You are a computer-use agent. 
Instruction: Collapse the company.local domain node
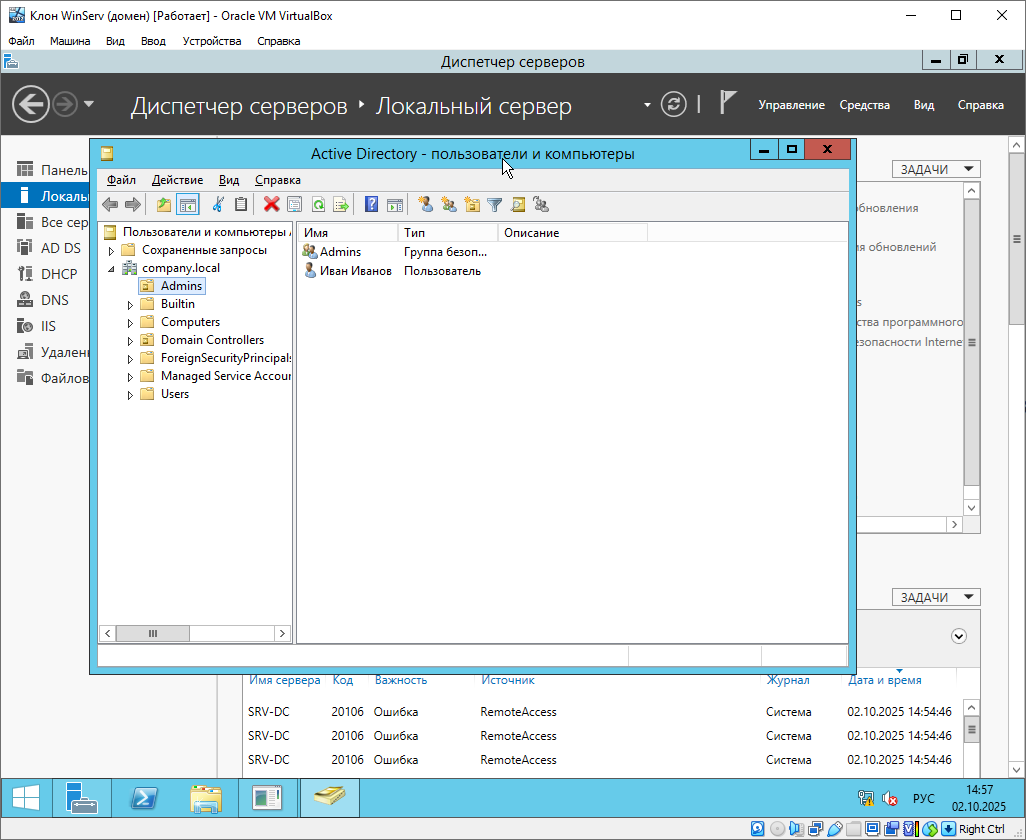111,268
